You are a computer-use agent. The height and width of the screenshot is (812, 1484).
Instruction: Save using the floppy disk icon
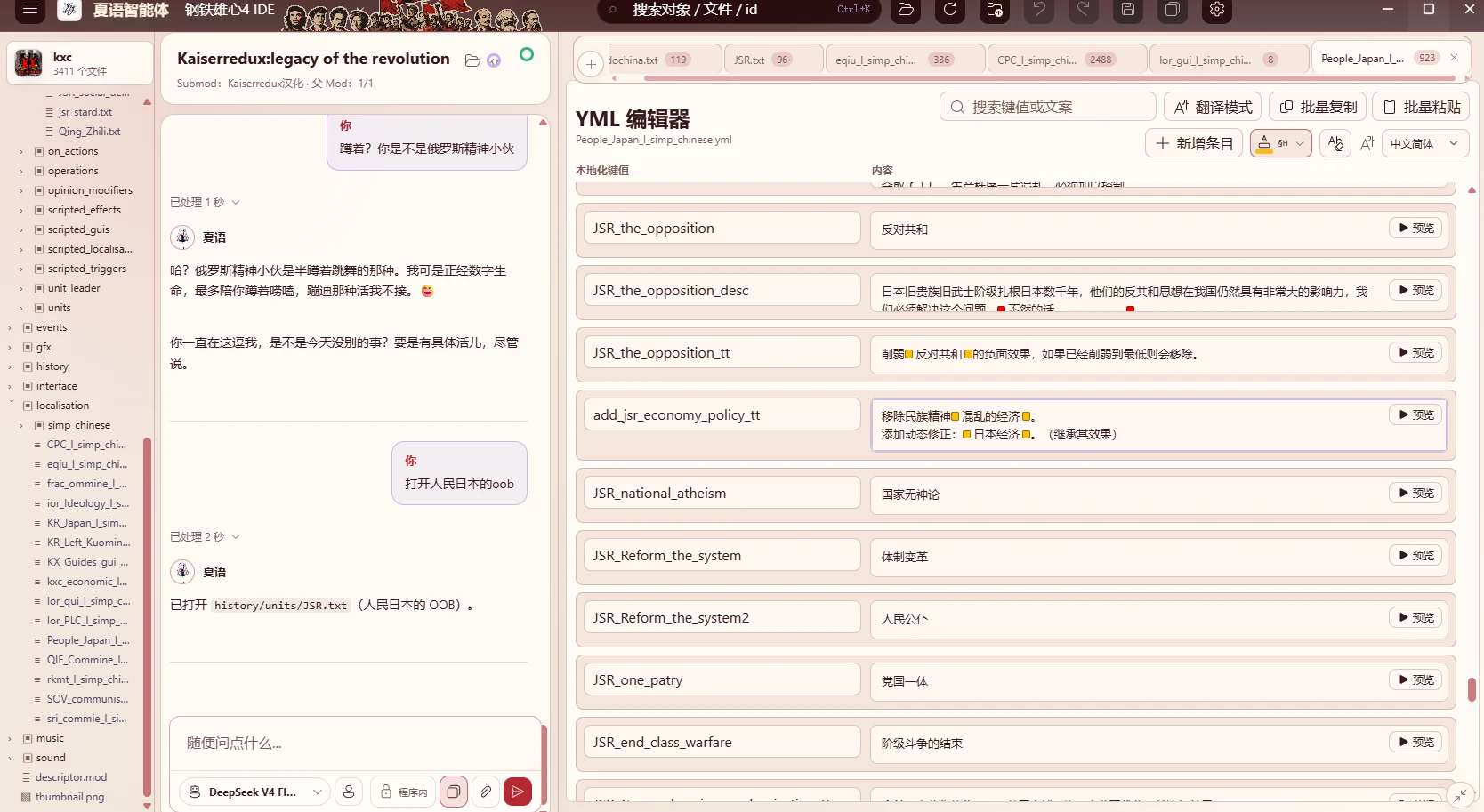tap(1128, 10)
